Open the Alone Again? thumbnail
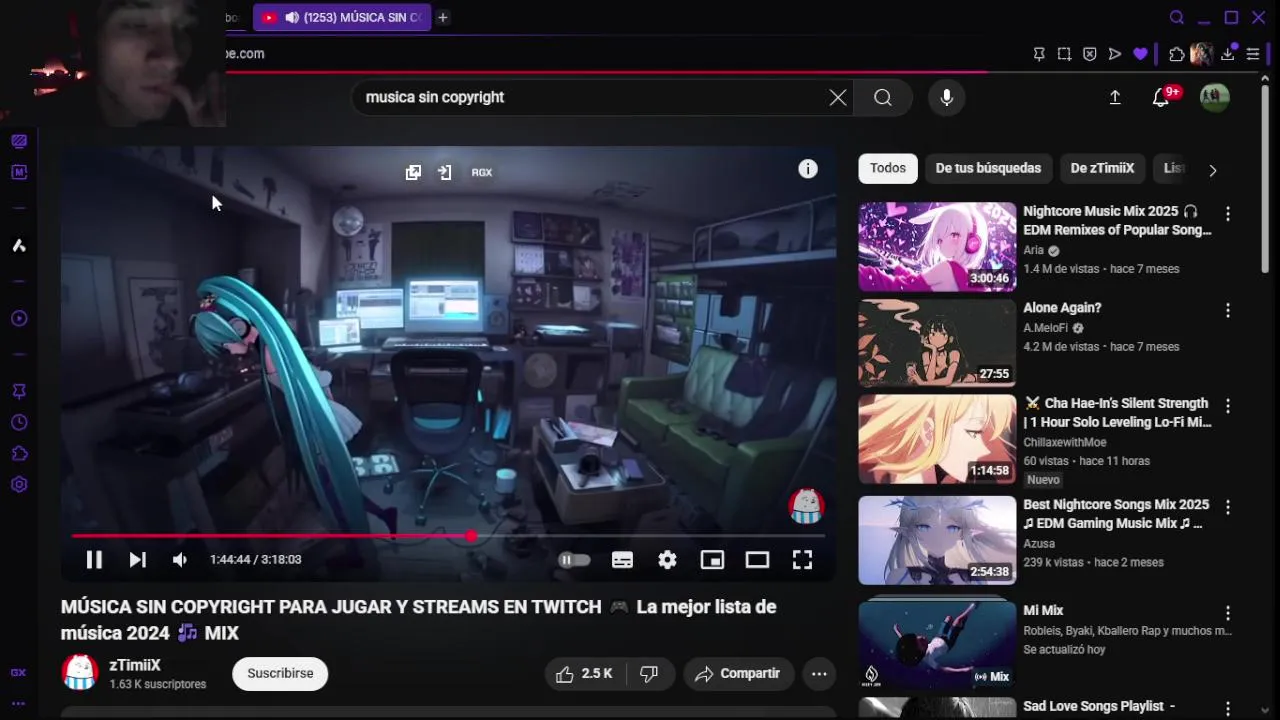 pyautogui.click(x=937, y=343)
